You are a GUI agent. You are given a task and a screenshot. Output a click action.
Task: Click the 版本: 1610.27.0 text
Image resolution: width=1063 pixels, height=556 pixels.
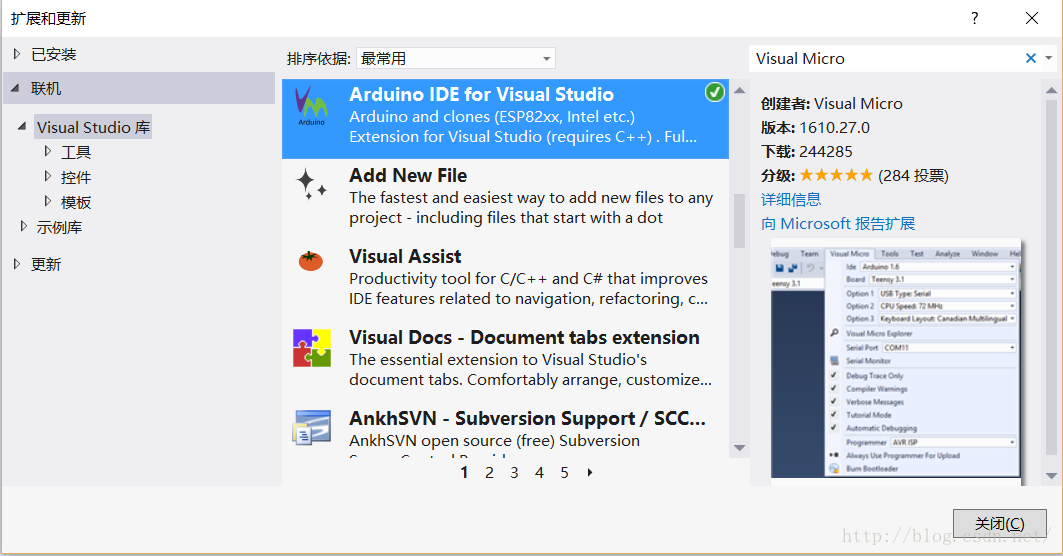pos(815,127)
